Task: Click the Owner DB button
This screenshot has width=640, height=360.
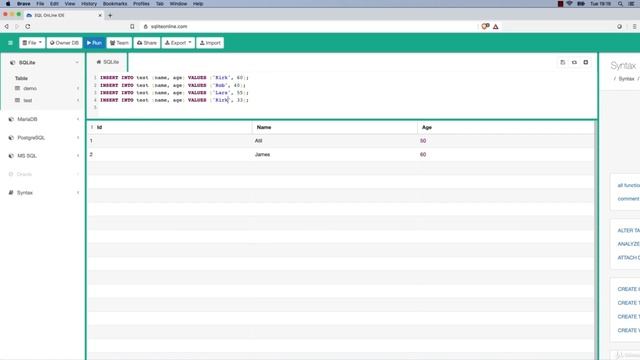Action: click(64, 43)
